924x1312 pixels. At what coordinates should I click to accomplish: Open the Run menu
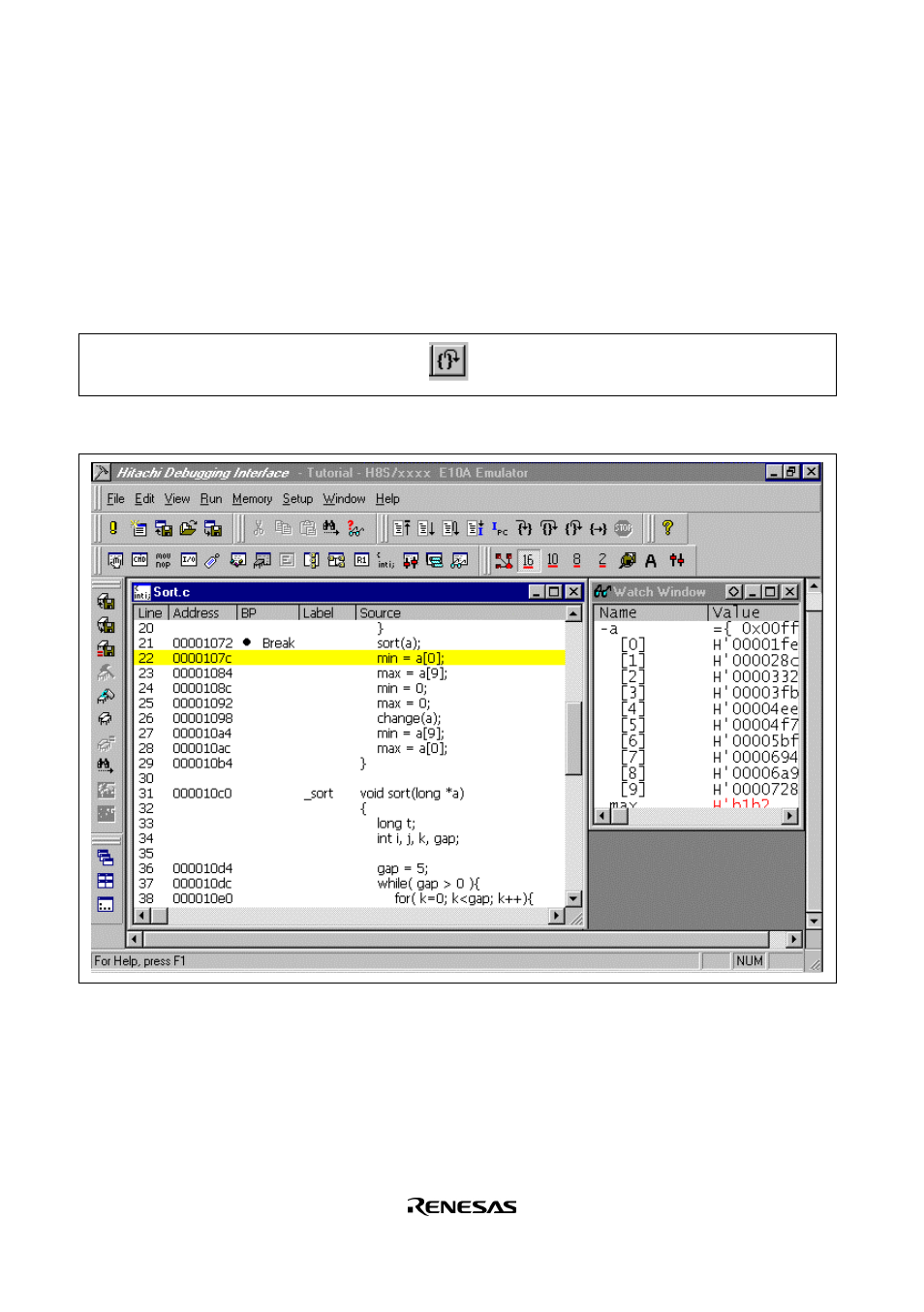(211, 499)
